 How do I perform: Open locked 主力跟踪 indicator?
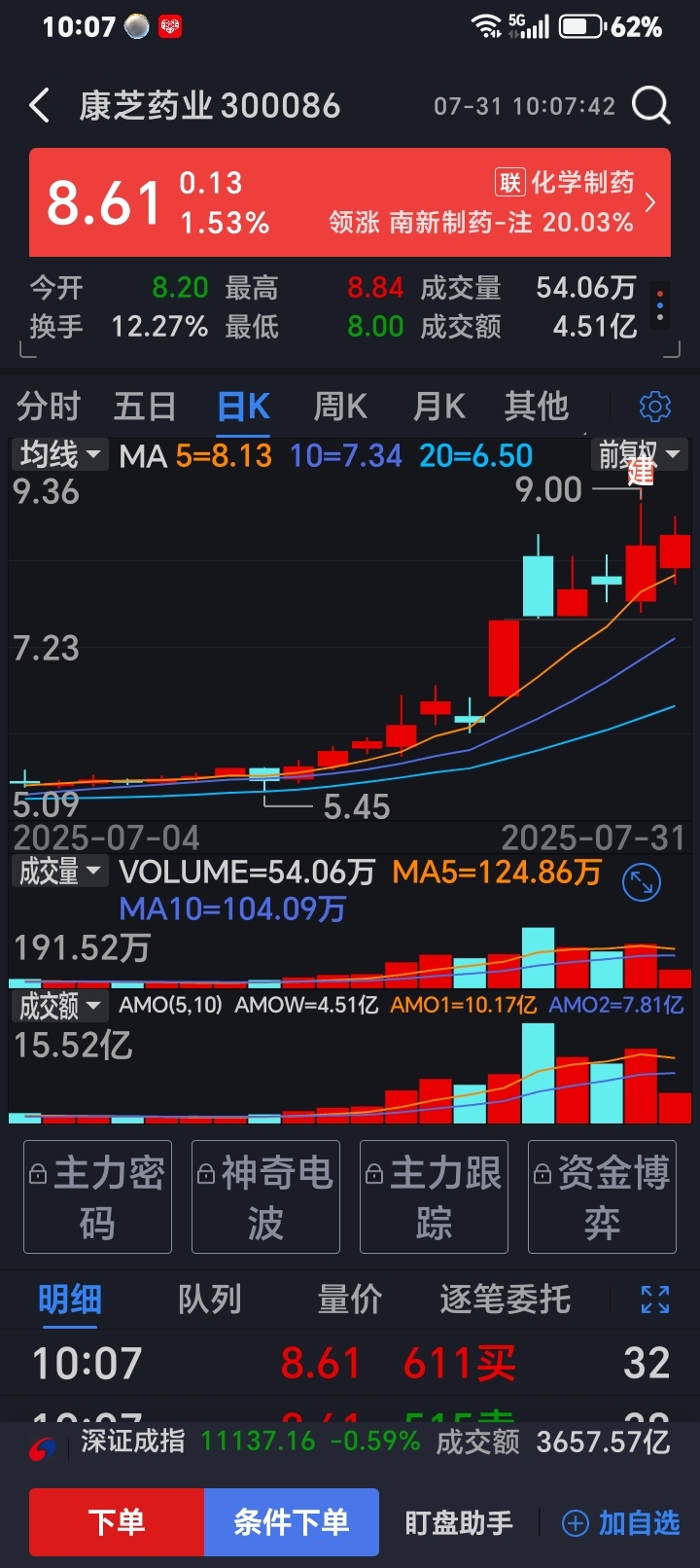click(434, 1197)
